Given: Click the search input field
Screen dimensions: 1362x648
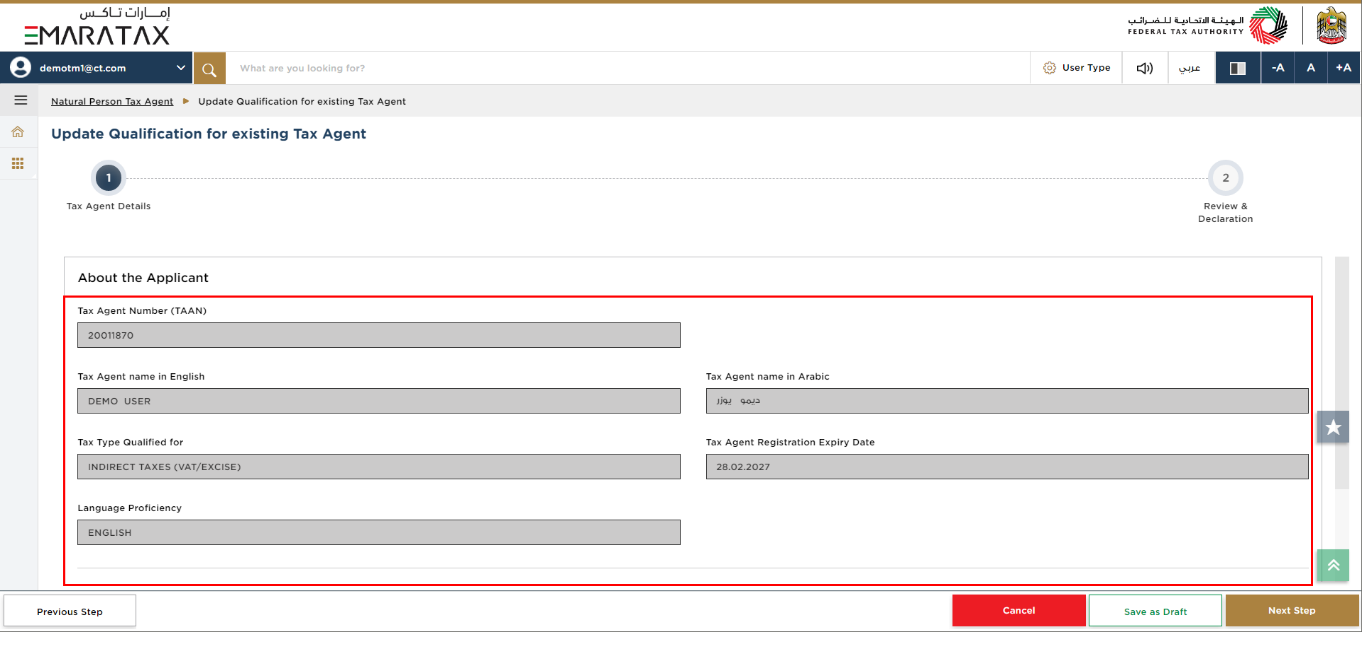Looking at the screenshot, I should click(628, 68).
